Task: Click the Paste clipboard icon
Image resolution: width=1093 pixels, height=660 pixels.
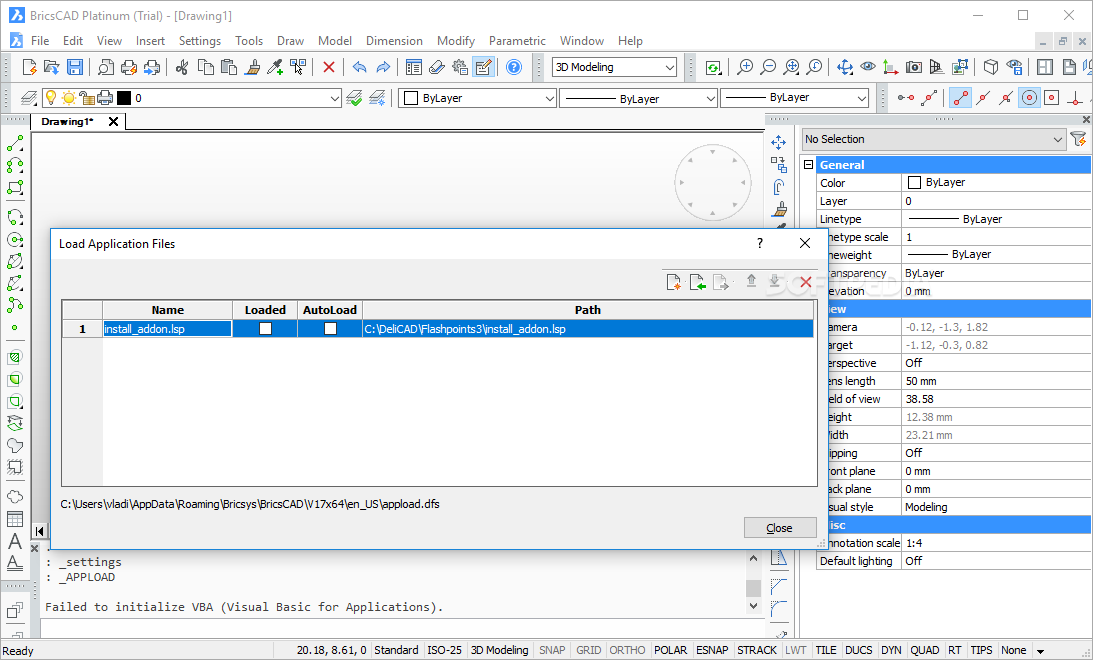Action: (229, 67)
